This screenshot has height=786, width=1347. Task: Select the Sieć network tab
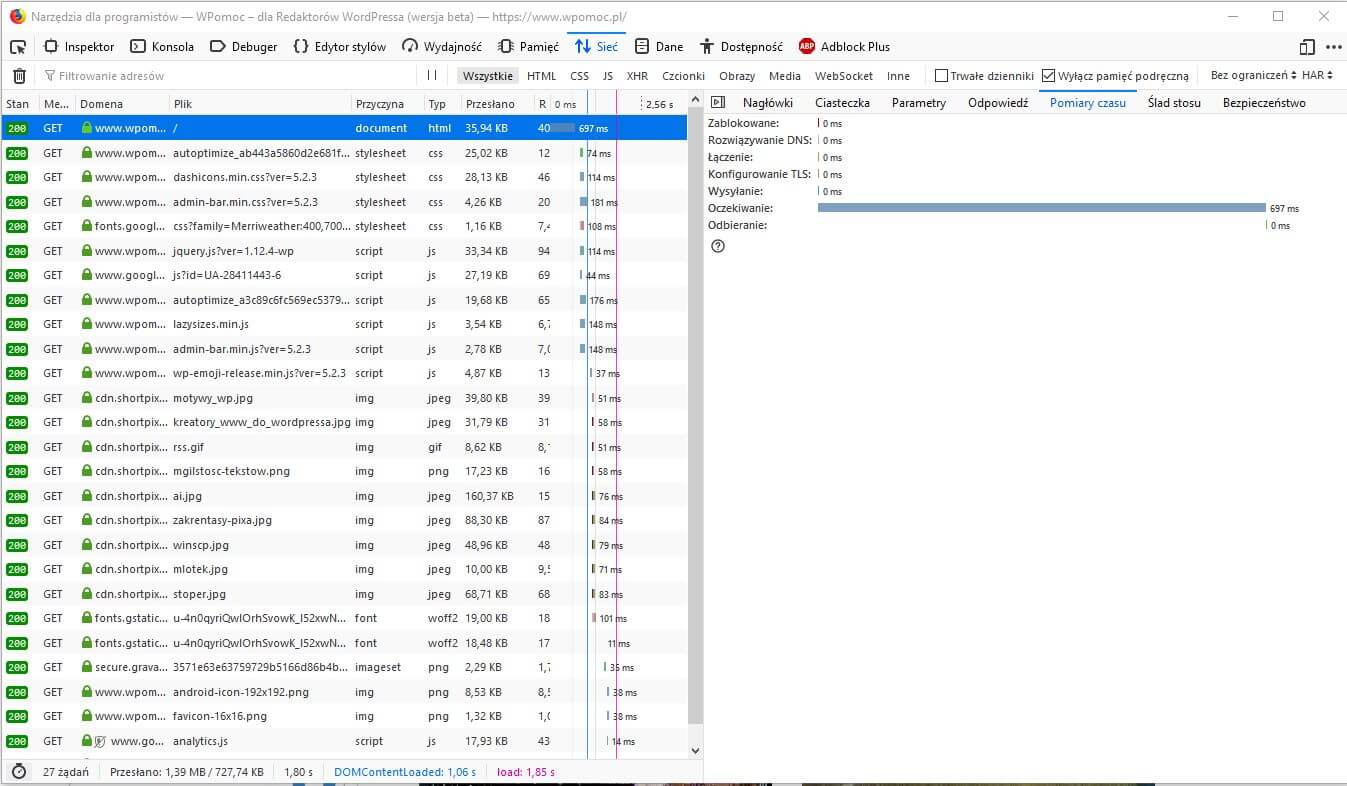[x=597, y=47]
